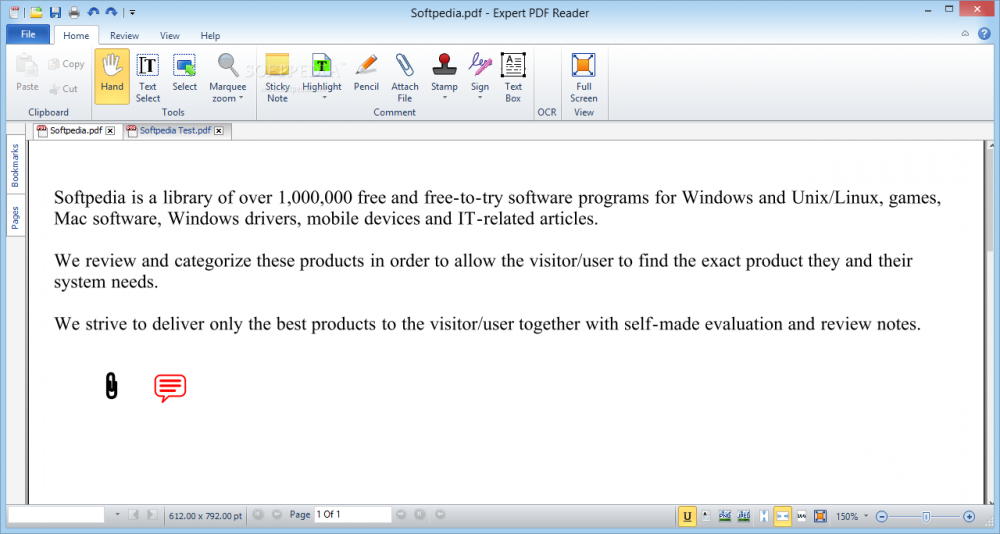
Task: Add a Sticky Note comment
Action: point(277,77)
